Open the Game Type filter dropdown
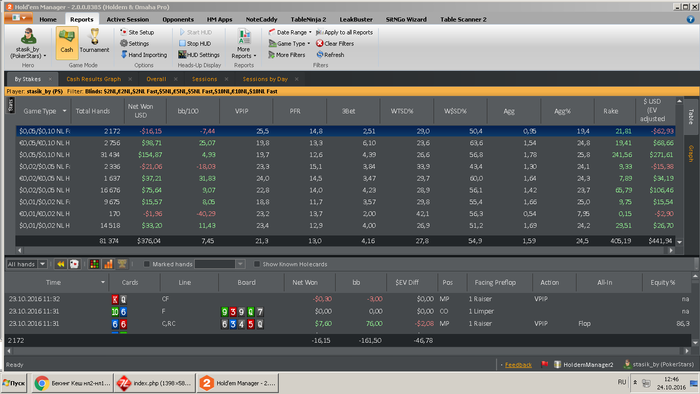The image size is (700, 394). 289,43
